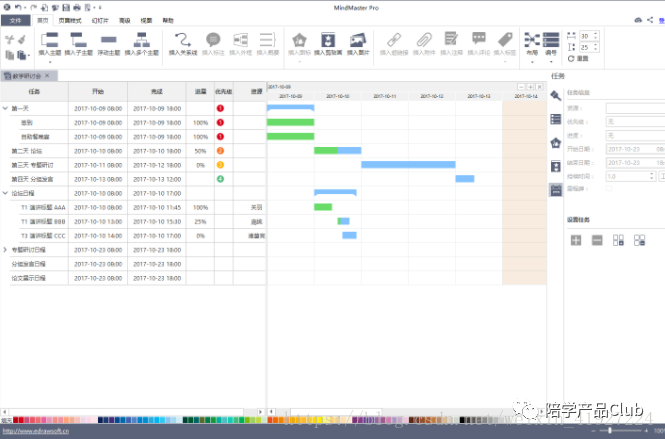This screenshot has height=439, width=665.
Task: Click the Save disk icon in title bar
Action: pyautogui.click(x=66, y=7)
